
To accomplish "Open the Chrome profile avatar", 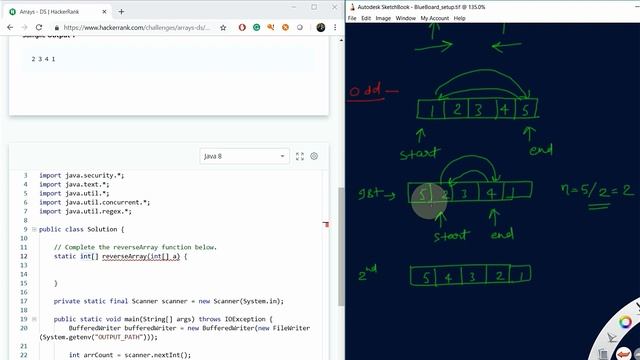I will [x=321, y=27].
